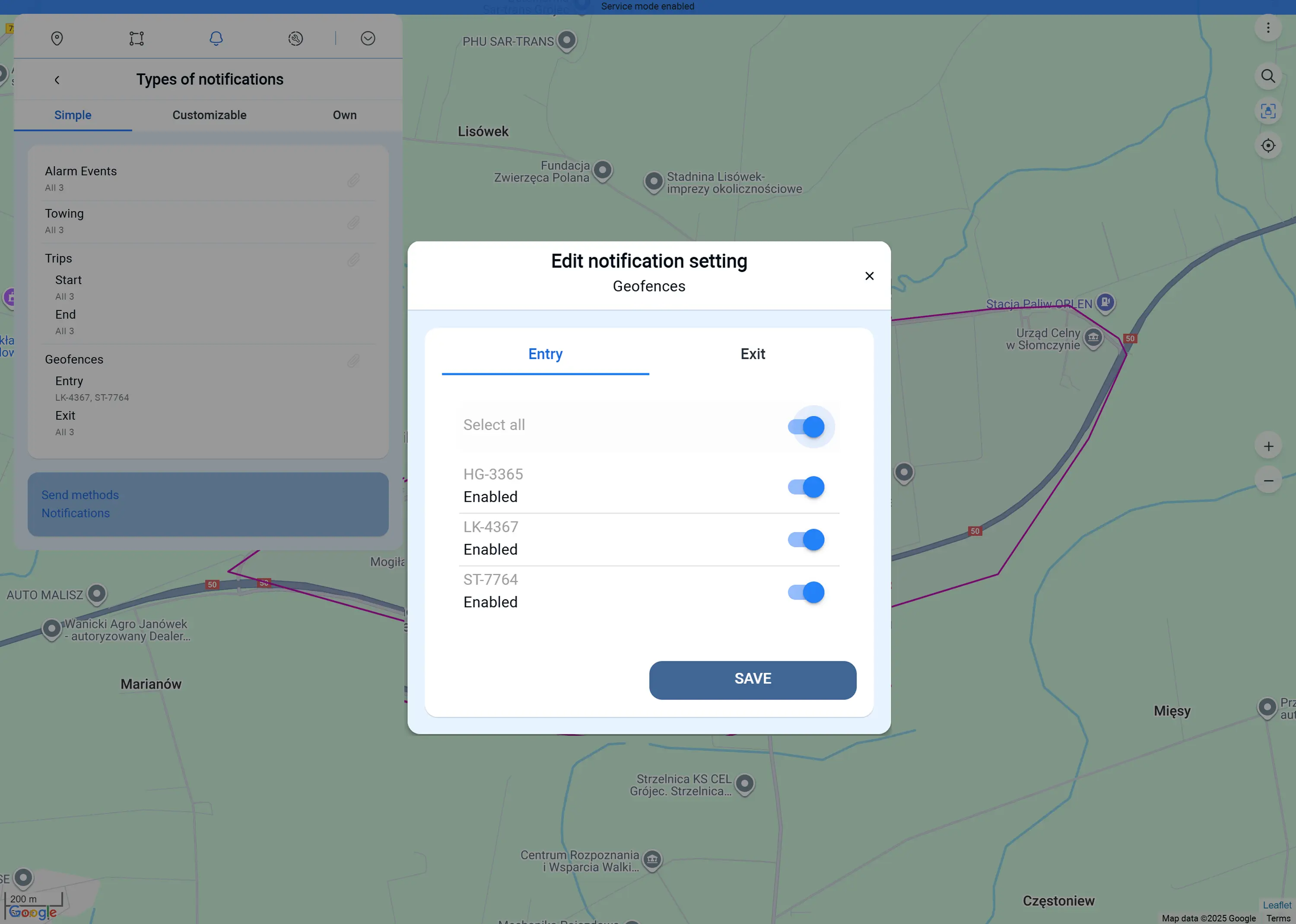Close the Edit notification setting dialog
The height and width of the screenshot is (924, 1296).
[x=869, y=276]
